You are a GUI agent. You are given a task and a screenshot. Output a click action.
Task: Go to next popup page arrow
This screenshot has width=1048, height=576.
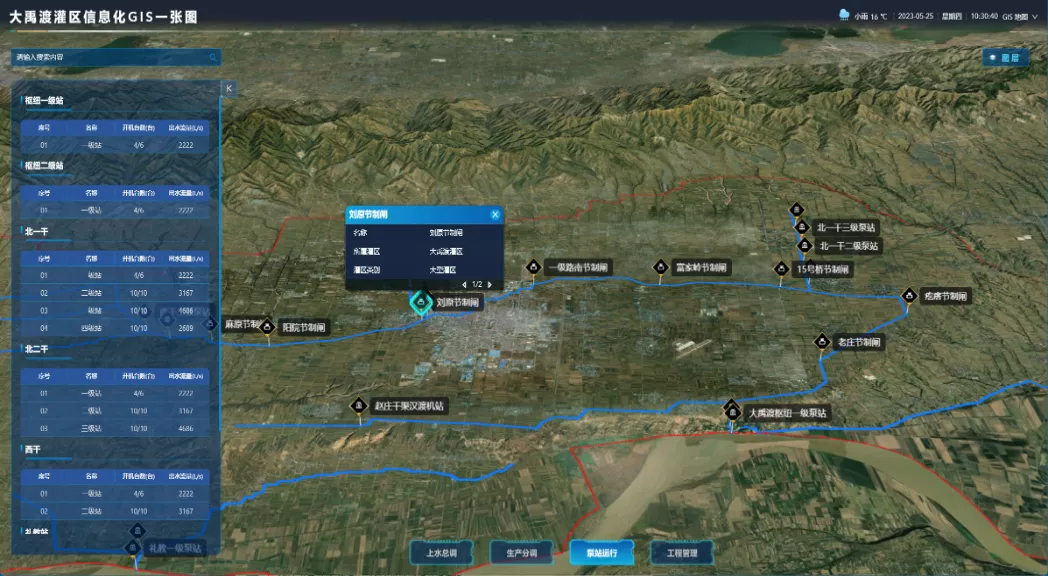tap(490, 285)
